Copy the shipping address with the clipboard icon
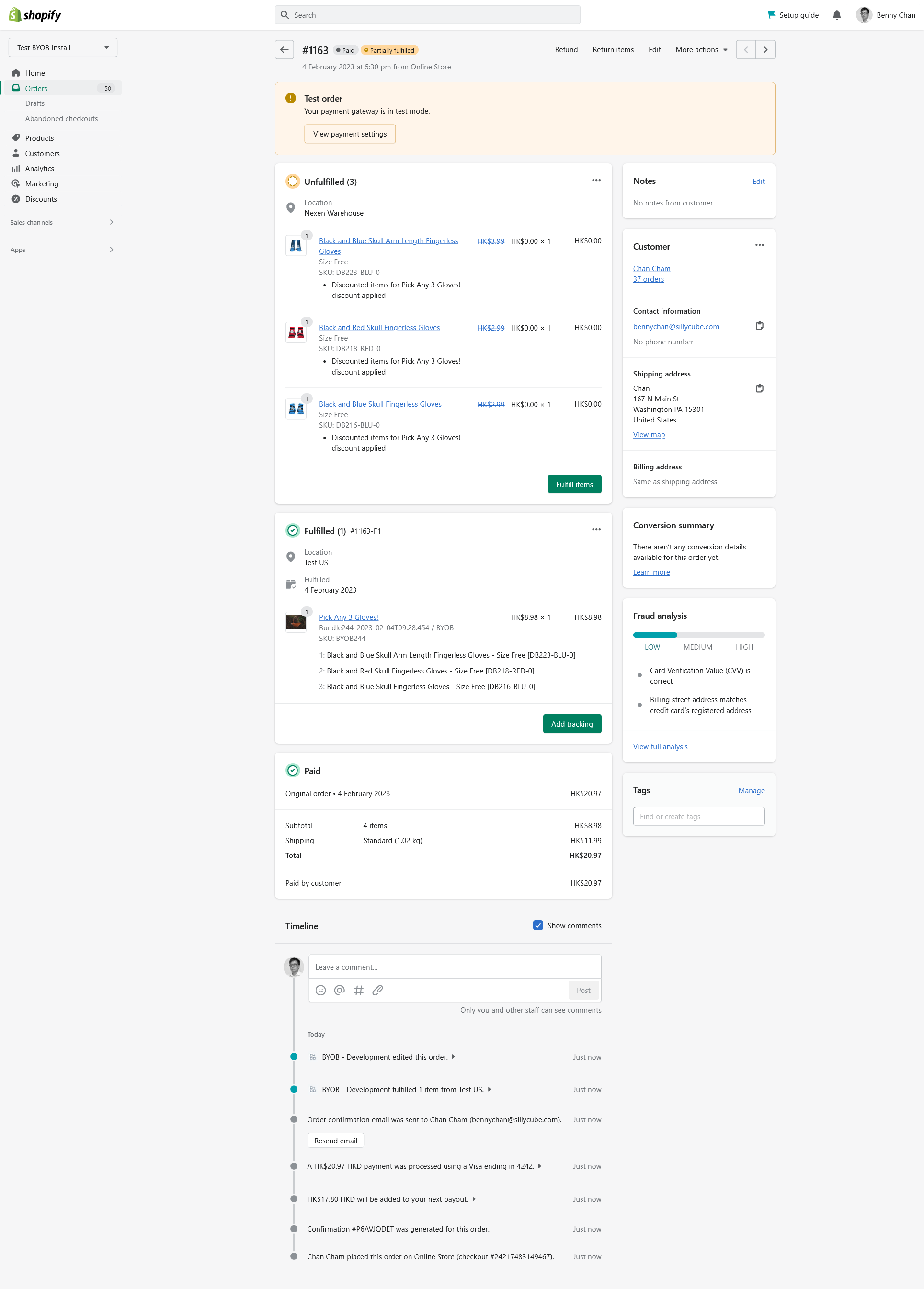This screenshot has height=1289, width=924. [759, 389]
